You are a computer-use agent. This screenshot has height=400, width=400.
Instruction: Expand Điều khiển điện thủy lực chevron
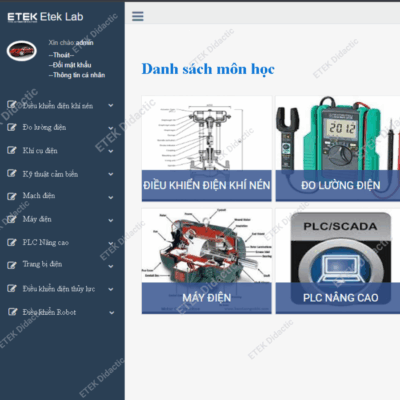tap(111, 289)
